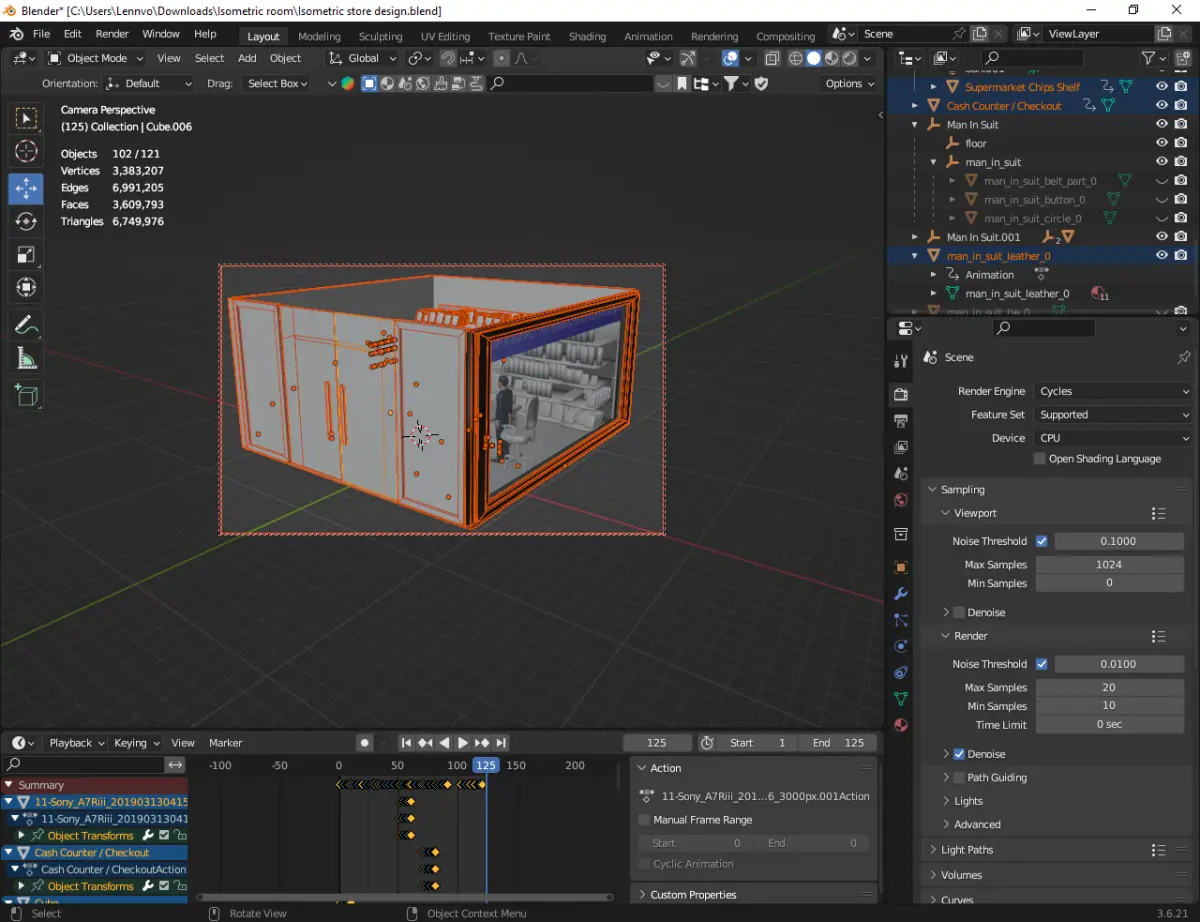The image size is (1200, 922).
Task: Play the animation forward
Action: 463,743
